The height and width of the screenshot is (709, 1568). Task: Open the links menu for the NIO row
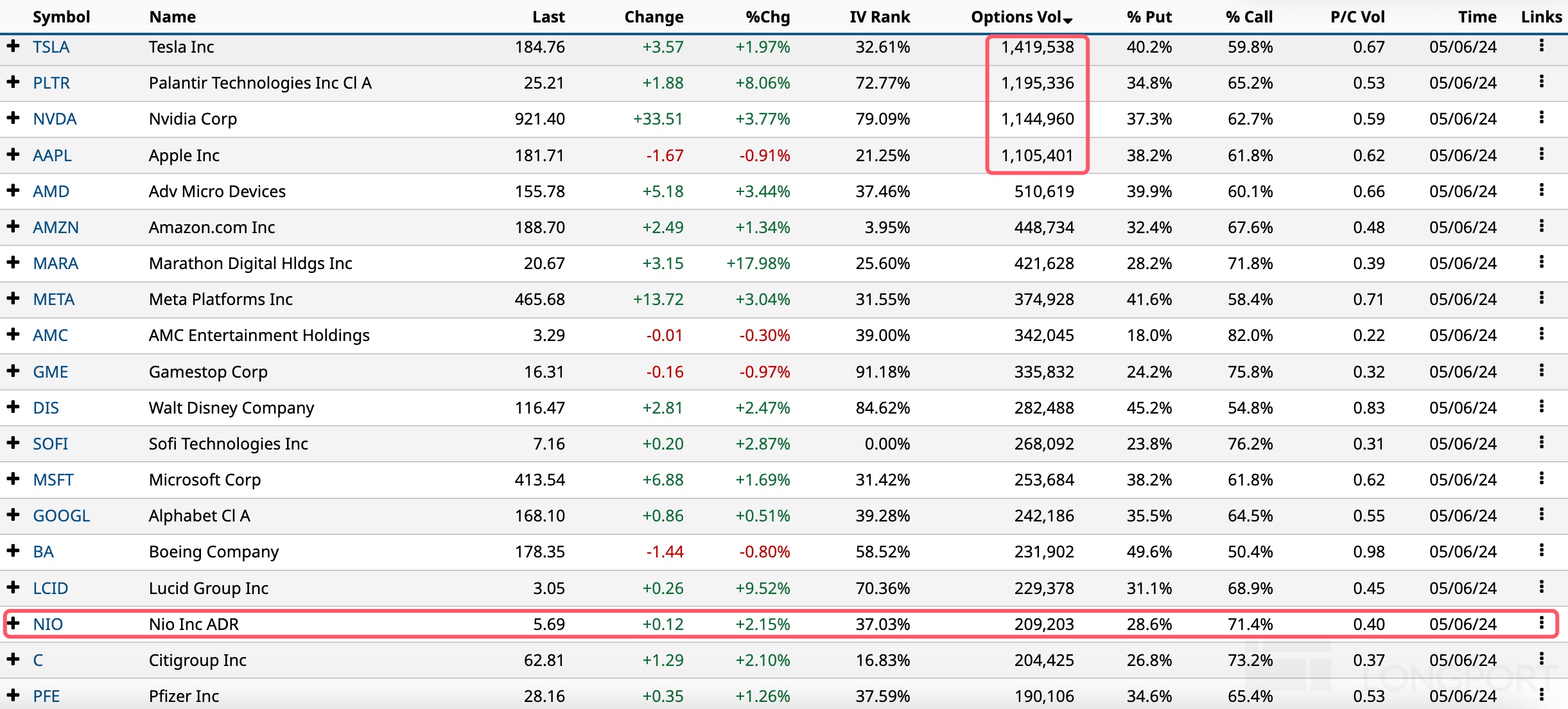click(x=1541, y=623)
